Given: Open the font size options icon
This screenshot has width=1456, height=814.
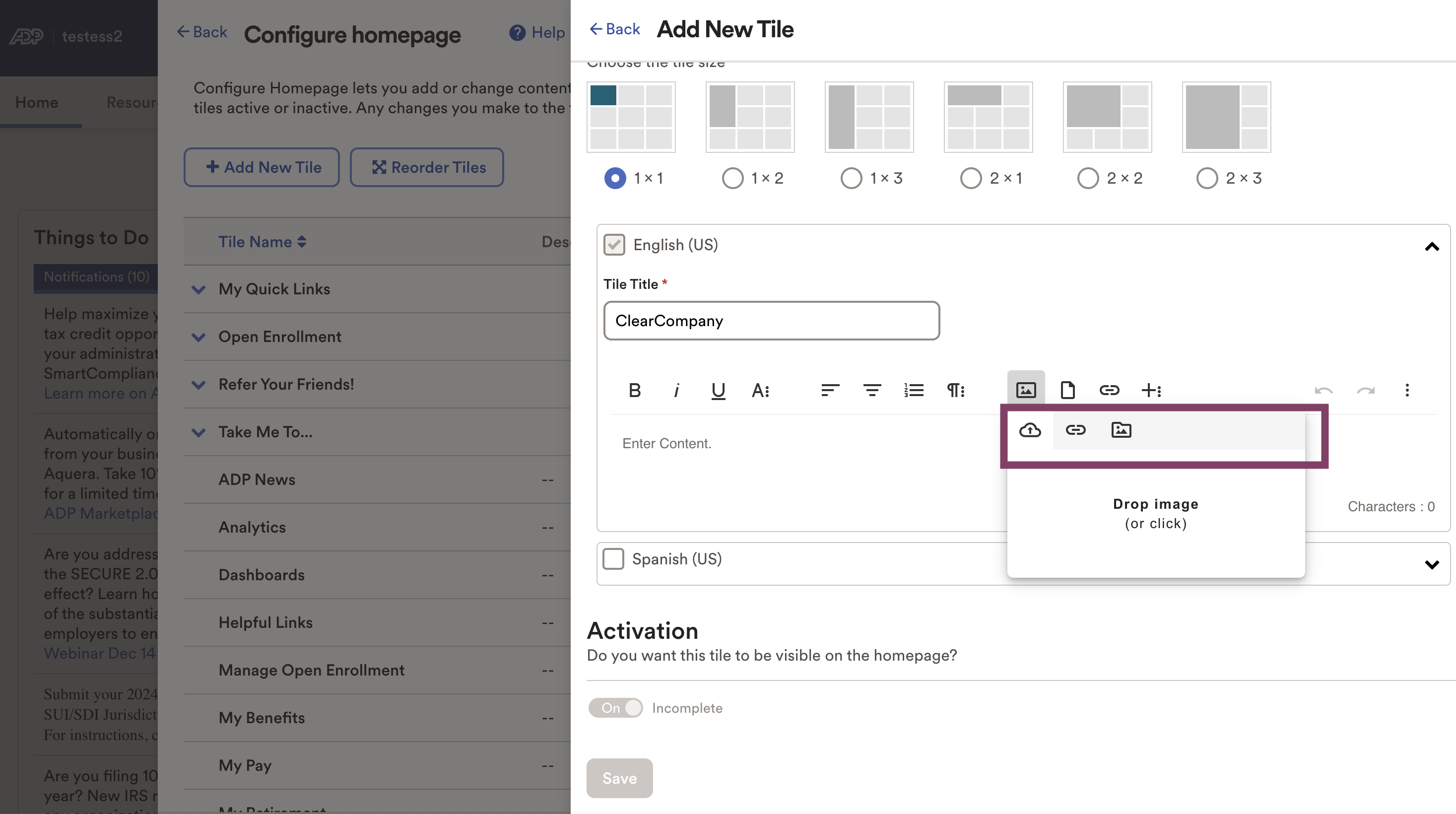Looking at the screenshot, I should coord(760,390).
